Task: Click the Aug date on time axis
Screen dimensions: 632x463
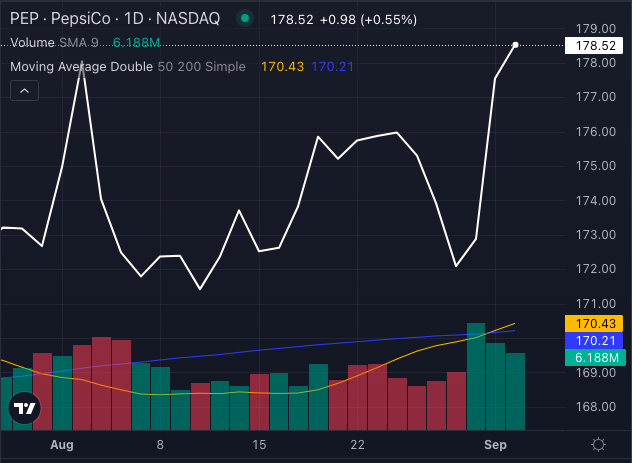Action: 62,444
